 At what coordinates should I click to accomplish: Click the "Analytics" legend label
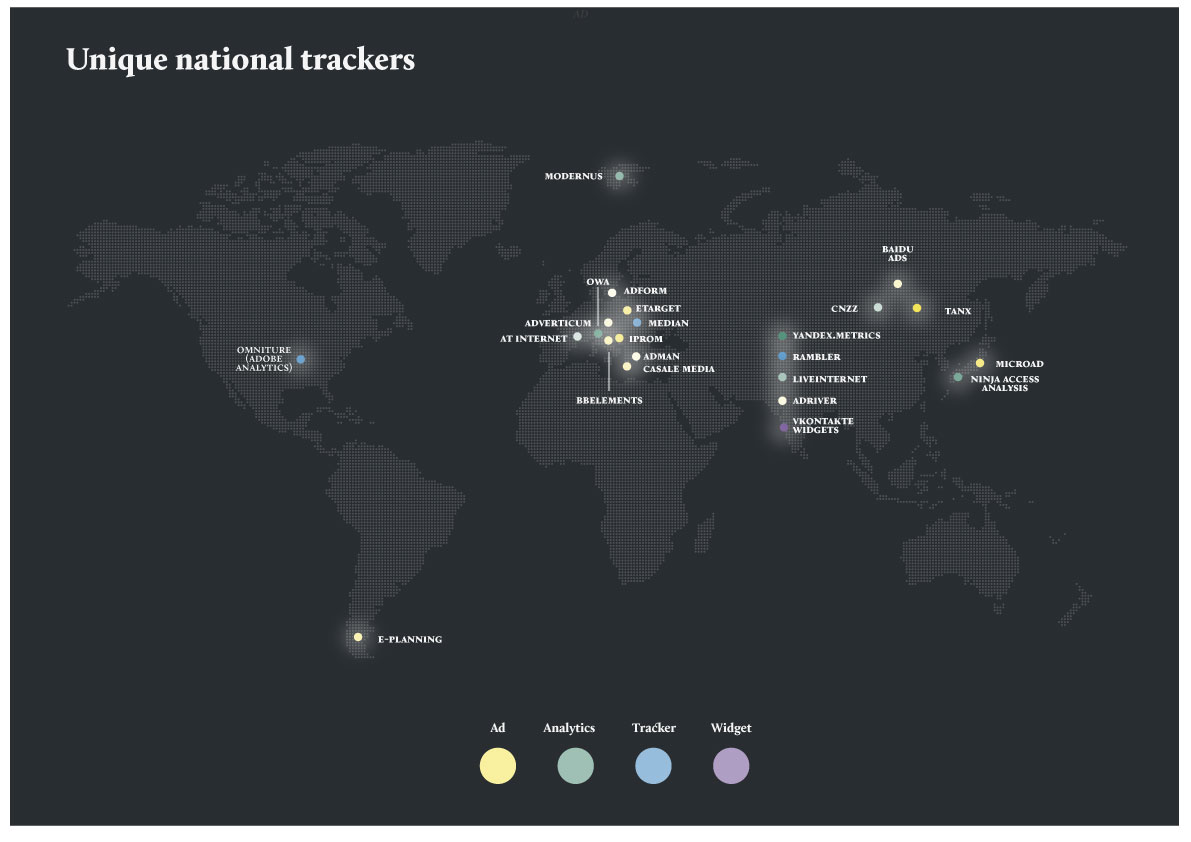pyautogui.click(x=569, y=728)
